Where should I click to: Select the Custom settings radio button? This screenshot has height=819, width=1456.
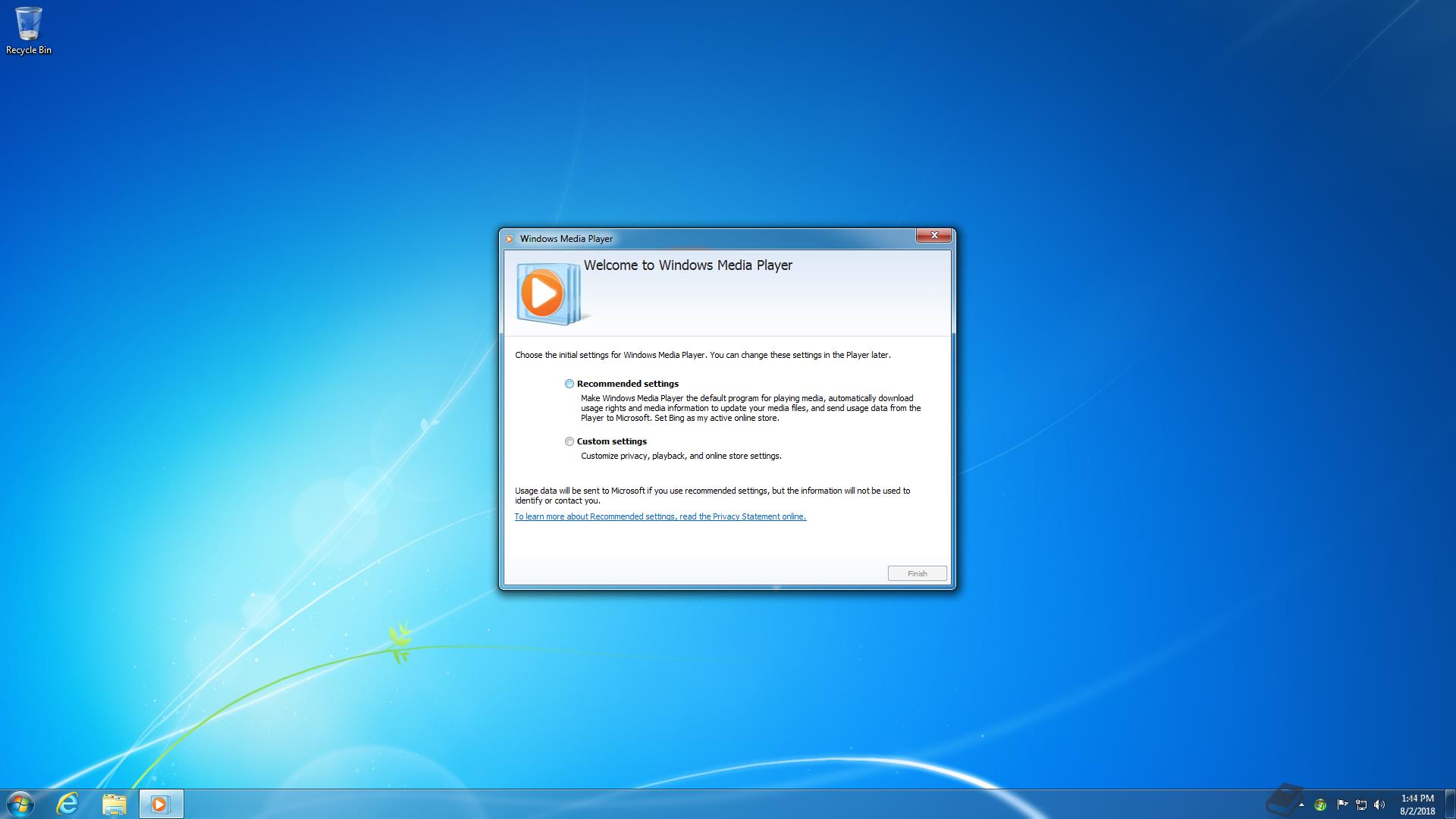[x=570, y=441]
